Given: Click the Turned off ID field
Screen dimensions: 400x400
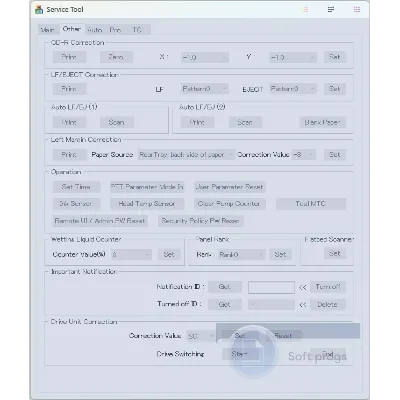Looking at the screenshot, I should tap(271, 304).
